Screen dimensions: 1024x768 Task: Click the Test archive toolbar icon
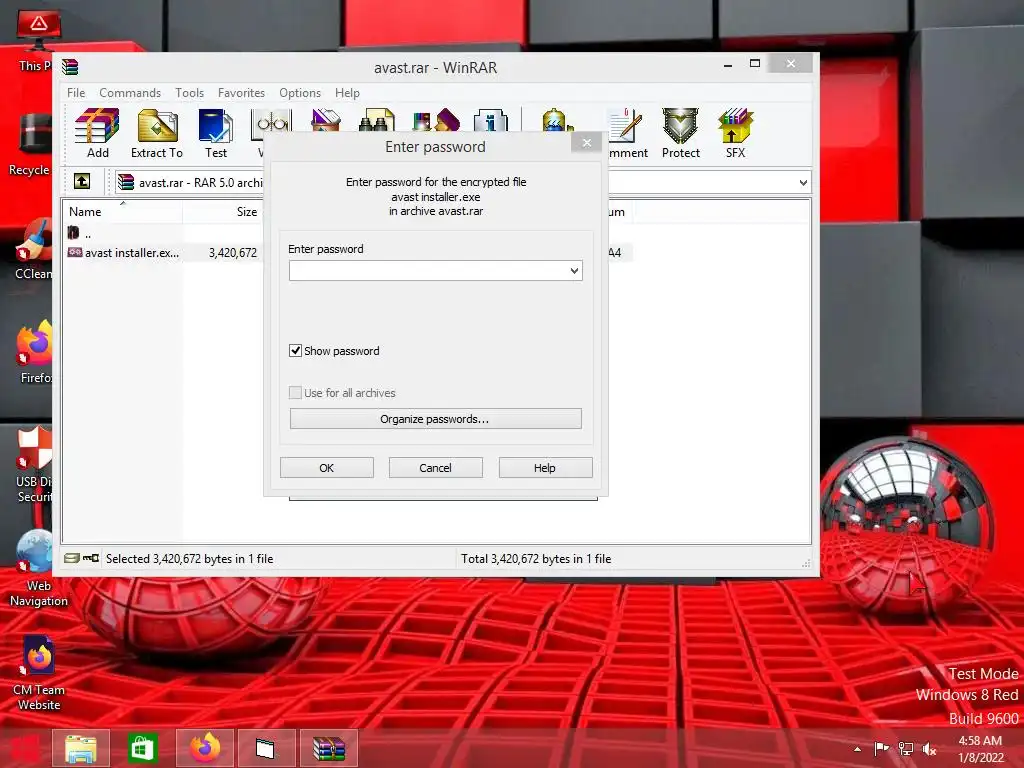tap(216, 133)
